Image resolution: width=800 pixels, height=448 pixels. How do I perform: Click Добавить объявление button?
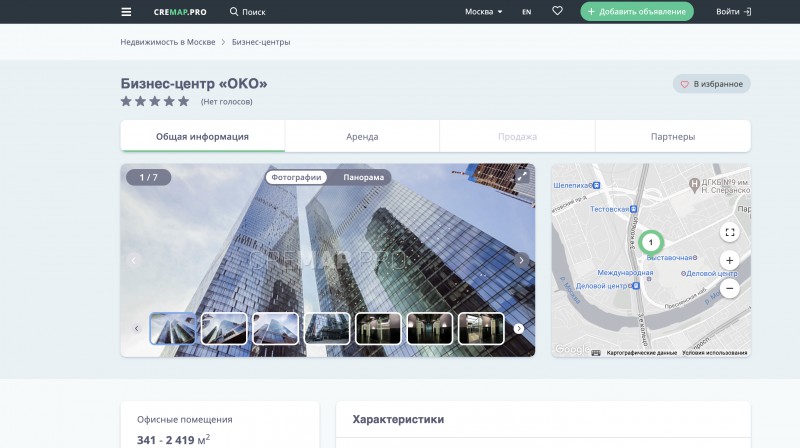pyautogui.click(x=637, y=11)
